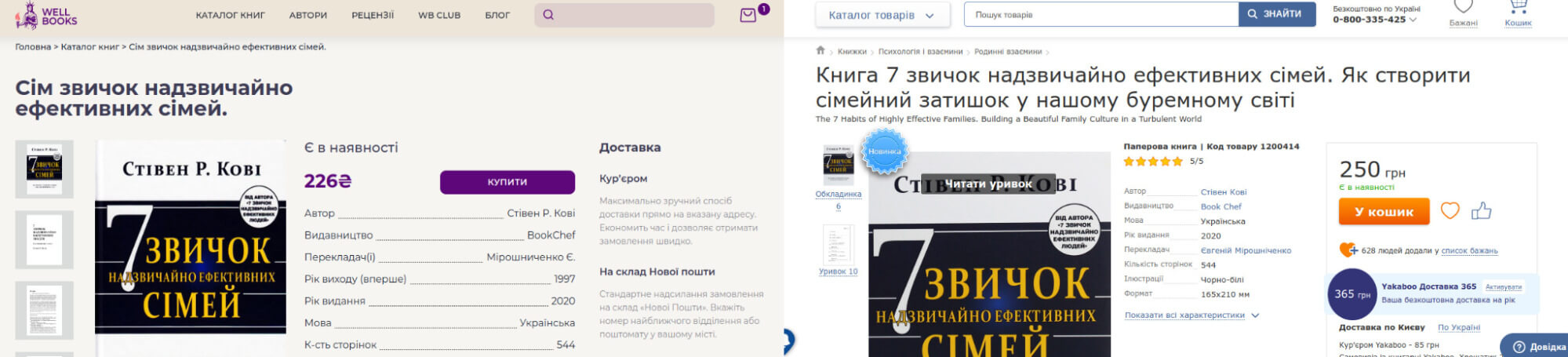Open the Кошик basket icon
The image size is (1568, 357).
pyautogui.click(x=1518, y=13)
